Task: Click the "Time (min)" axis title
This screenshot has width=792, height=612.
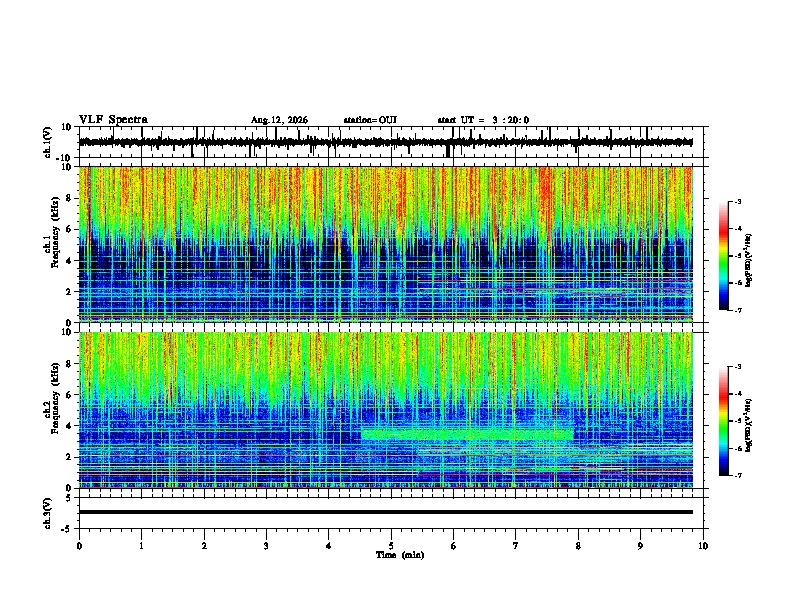Action: coord(400,555)
